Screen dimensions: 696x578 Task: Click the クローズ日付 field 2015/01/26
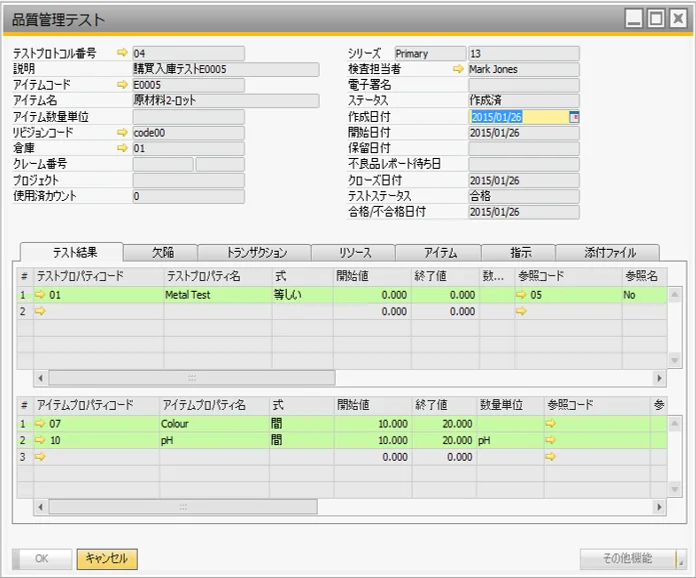524,180
